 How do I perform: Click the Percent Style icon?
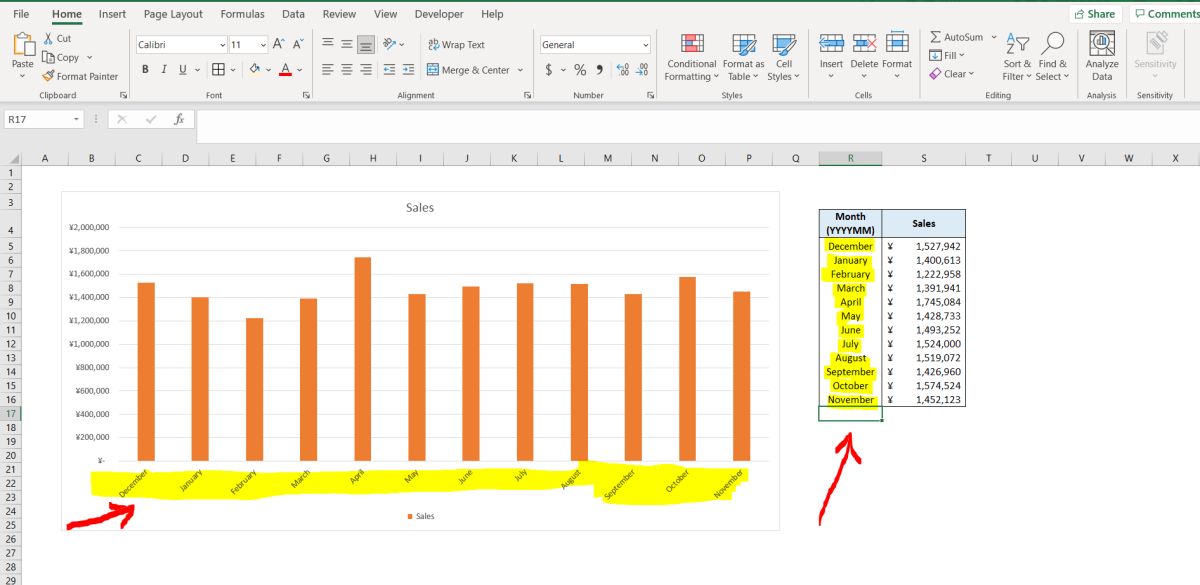click(x=578, y=70)
